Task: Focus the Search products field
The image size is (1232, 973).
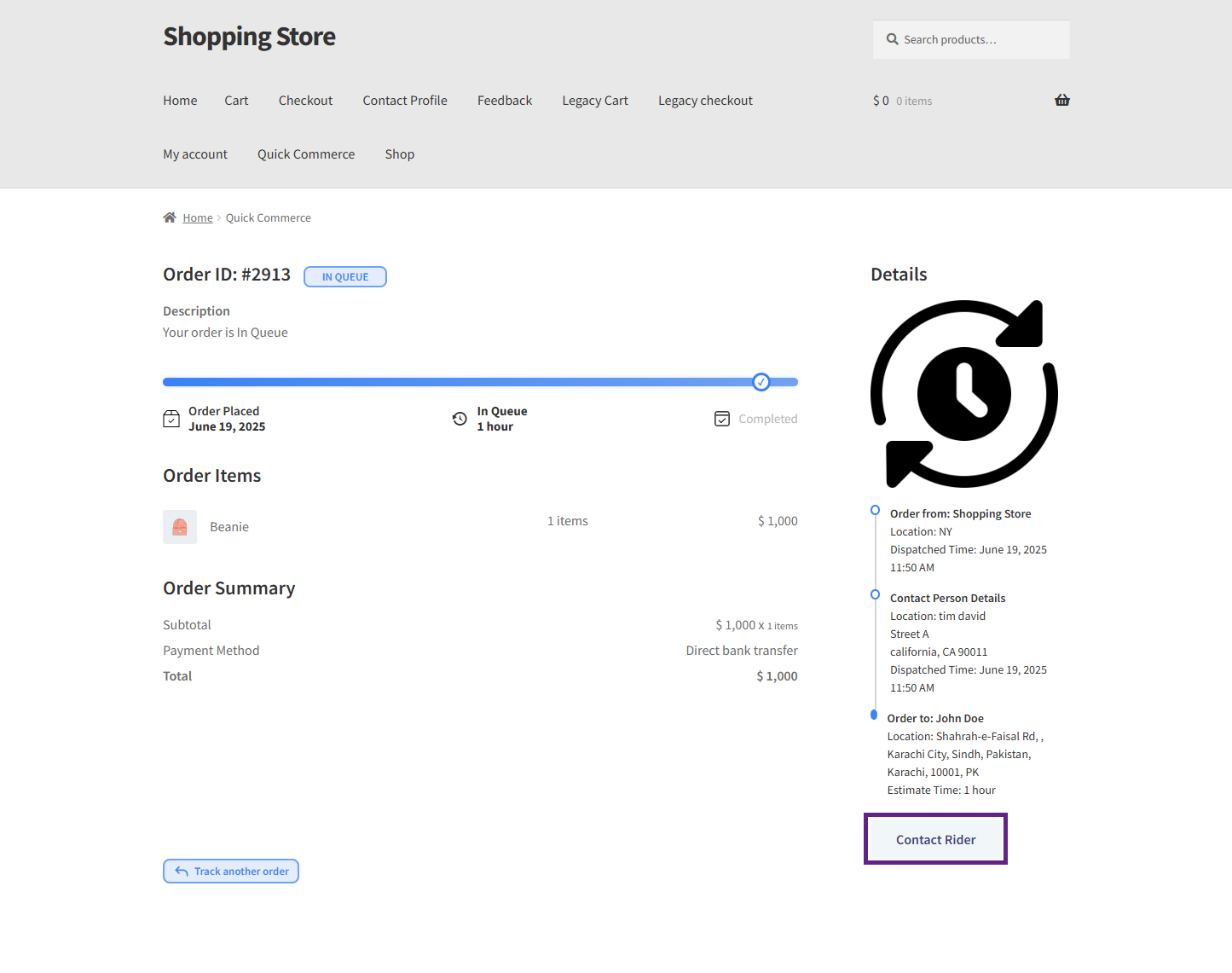Action: (x=980, y=40)
